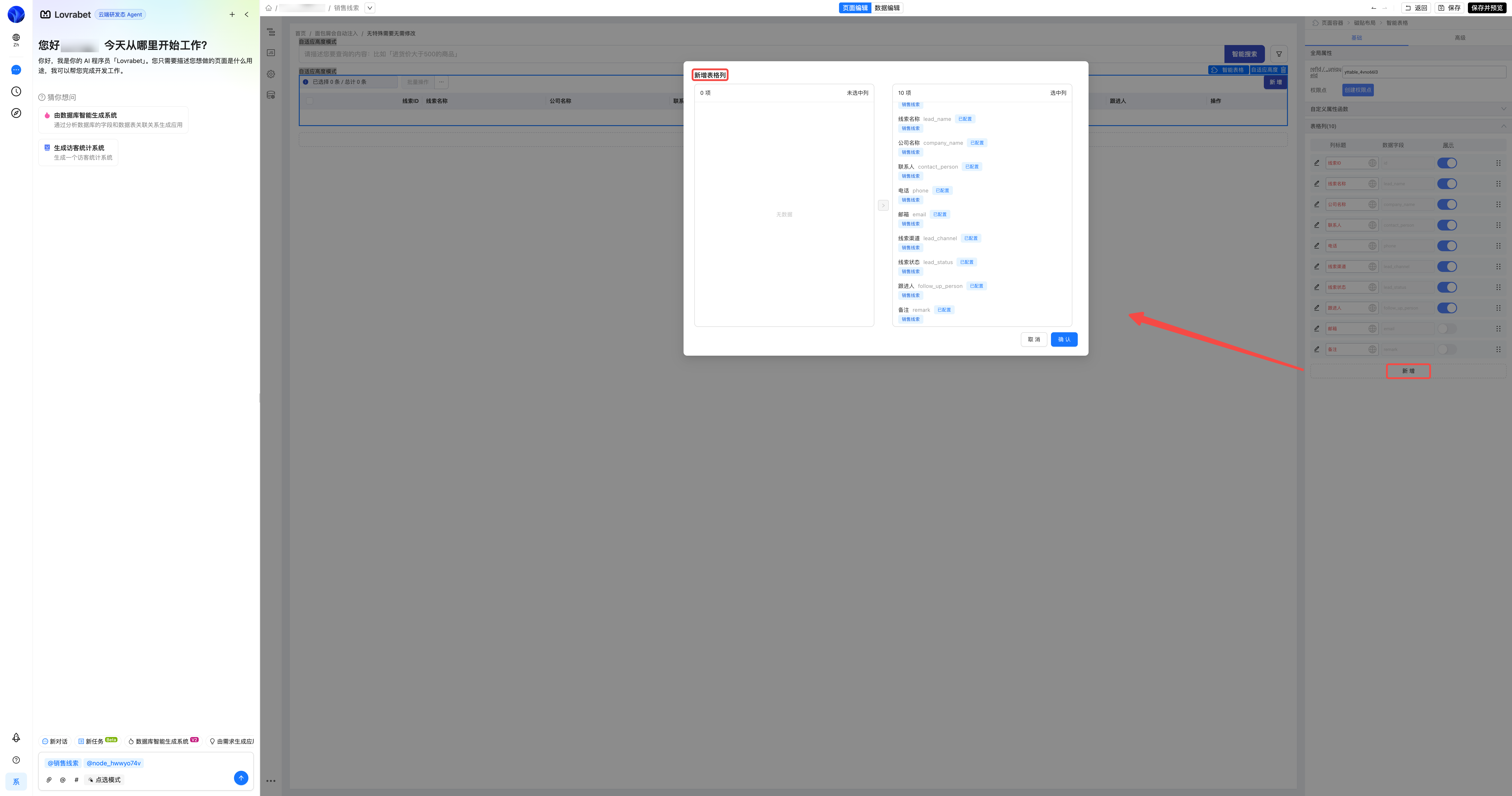Select 由数据库智能生成系统 suggestion card
The image size is (1512, 796).
pyautogui.click(x=113, y=120)
